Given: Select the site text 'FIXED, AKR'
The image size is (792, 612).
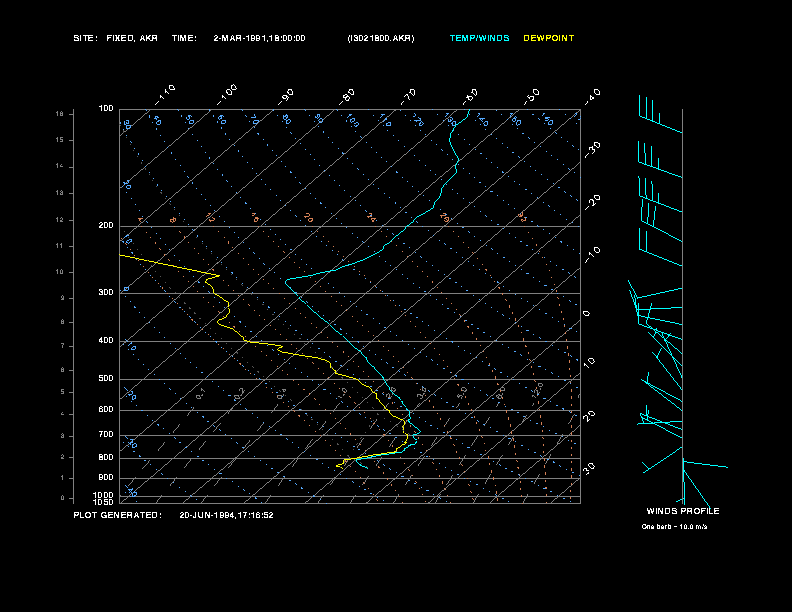Looking at the screenshot, I should tap(132, 38).
